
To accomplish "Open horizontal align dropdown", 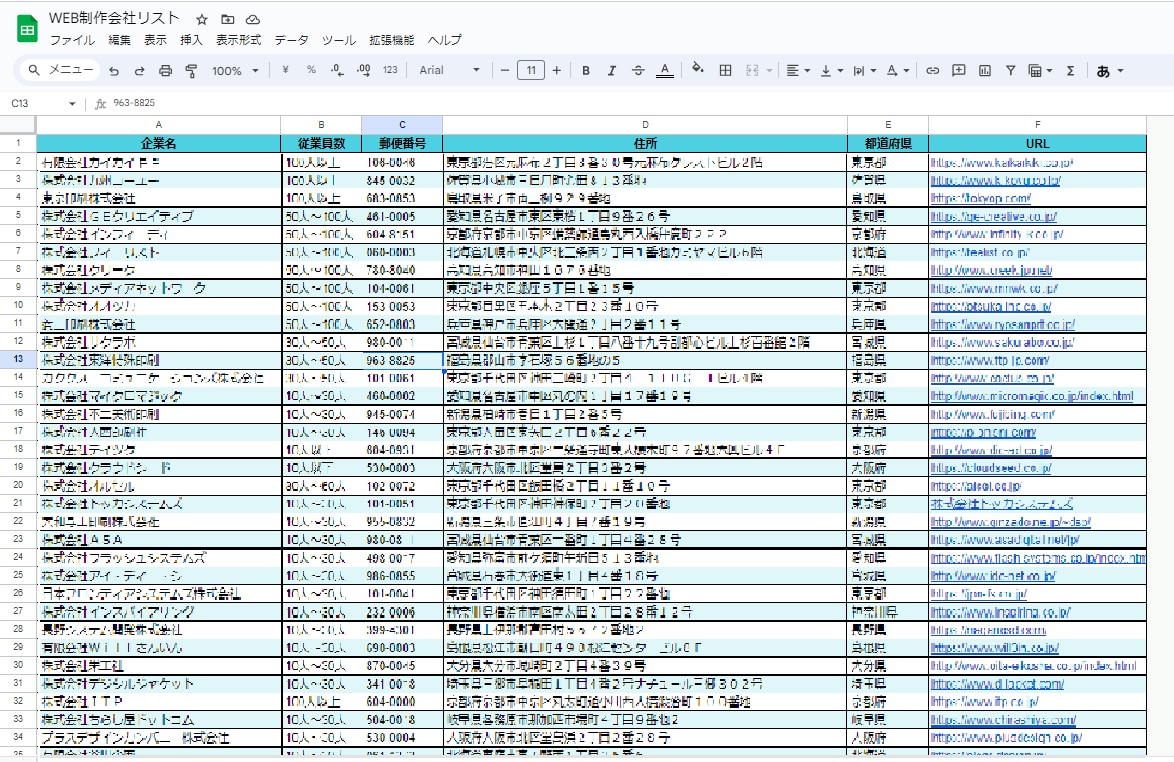I will (798, 70).
